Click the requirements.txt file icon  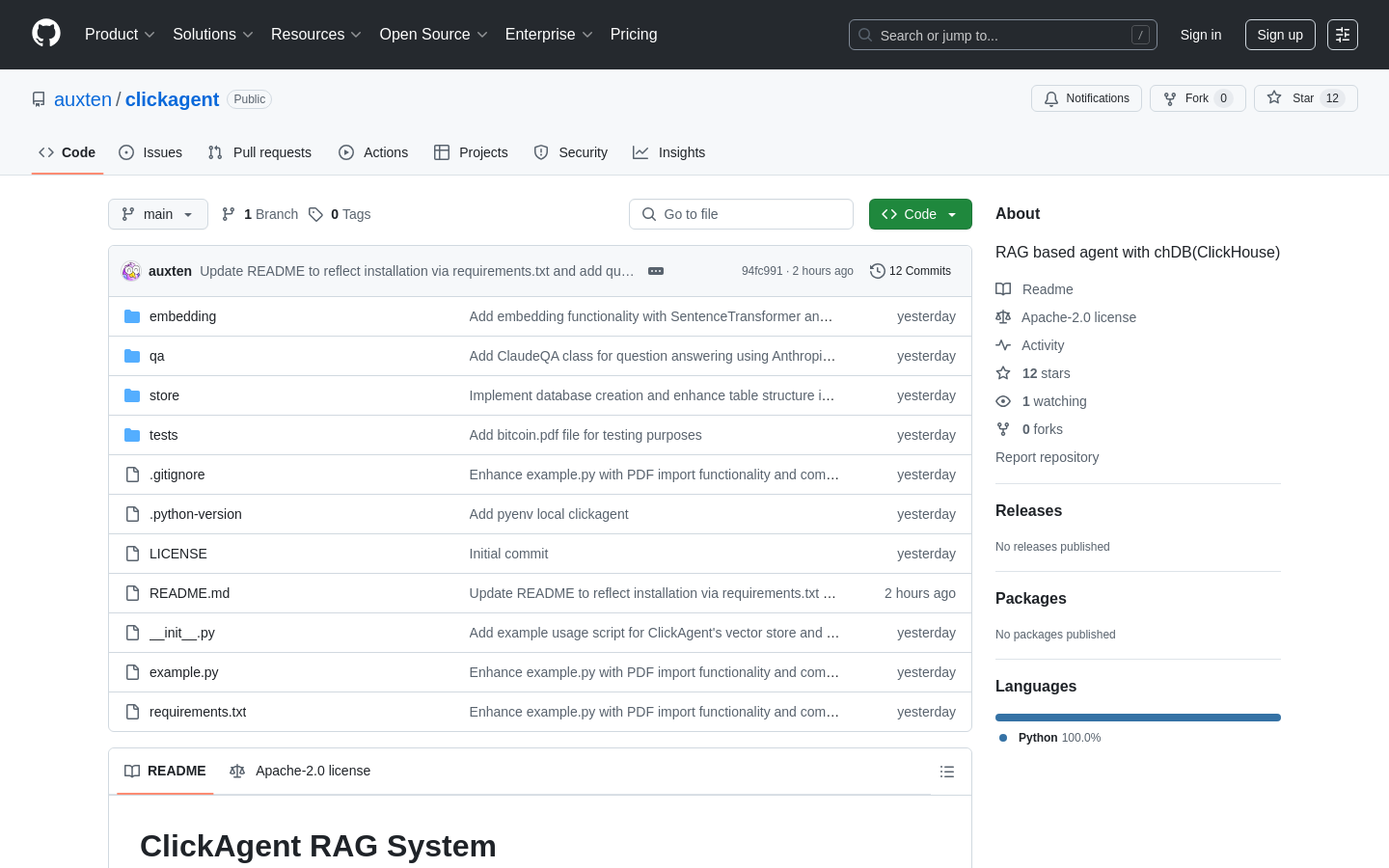[132, 712]
